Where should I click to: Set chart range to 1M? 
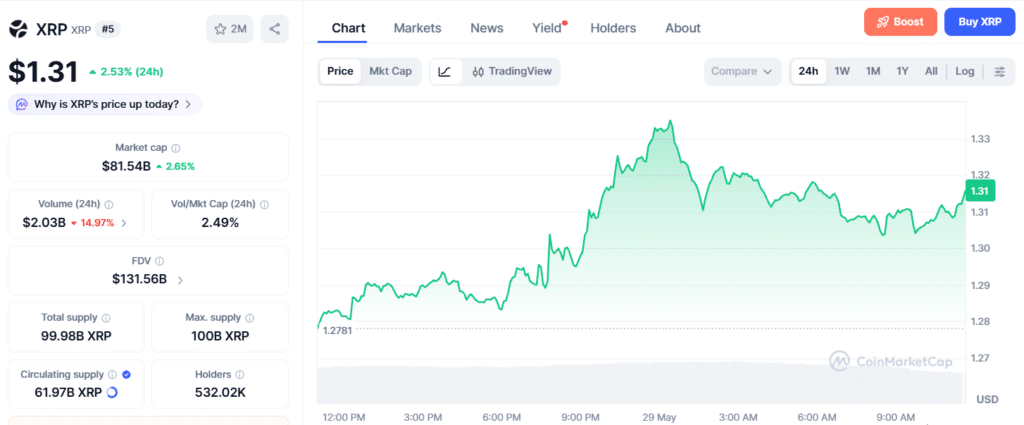[873, 72]
